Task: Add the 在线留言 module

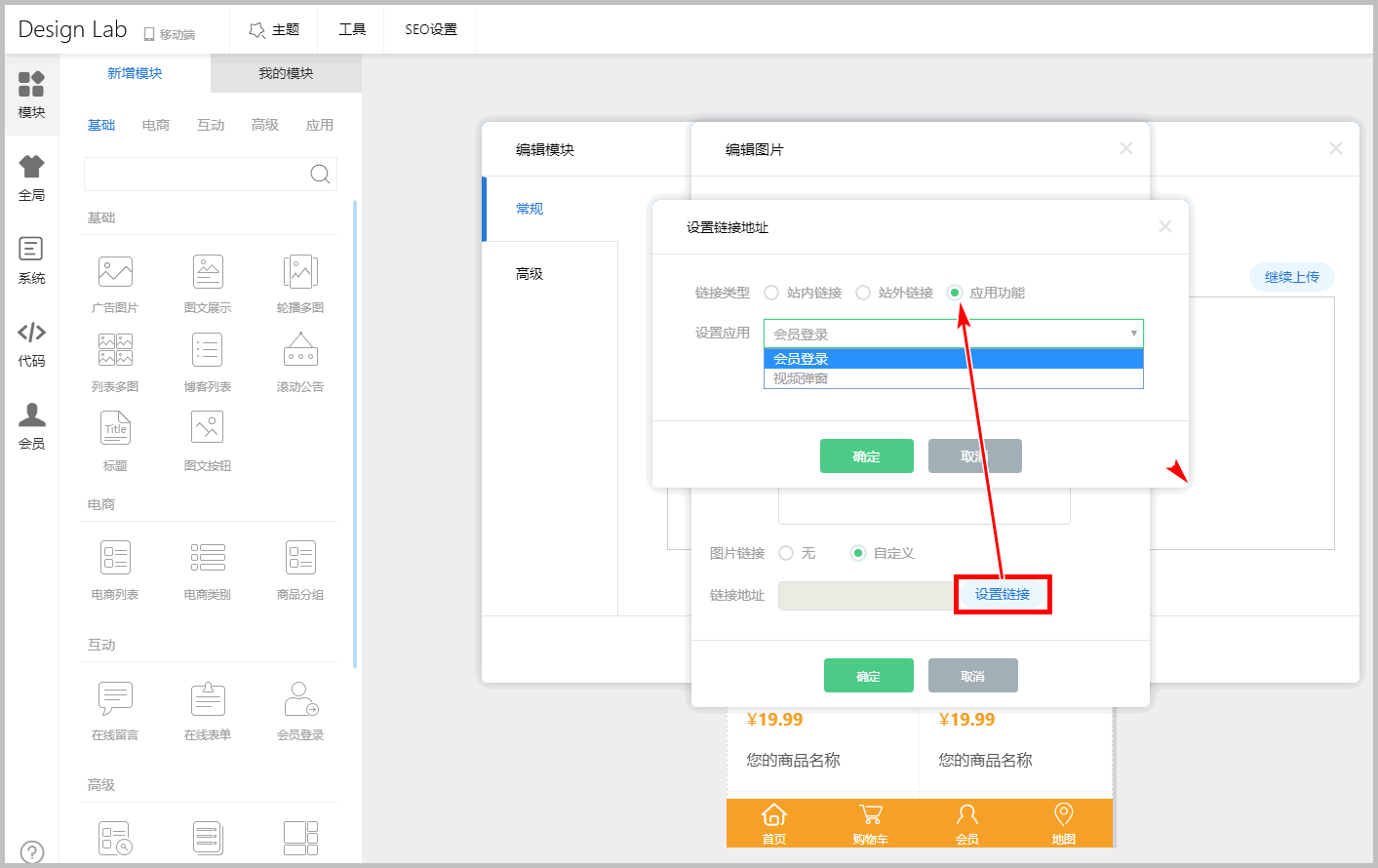Action: click(x=115, y=711)
